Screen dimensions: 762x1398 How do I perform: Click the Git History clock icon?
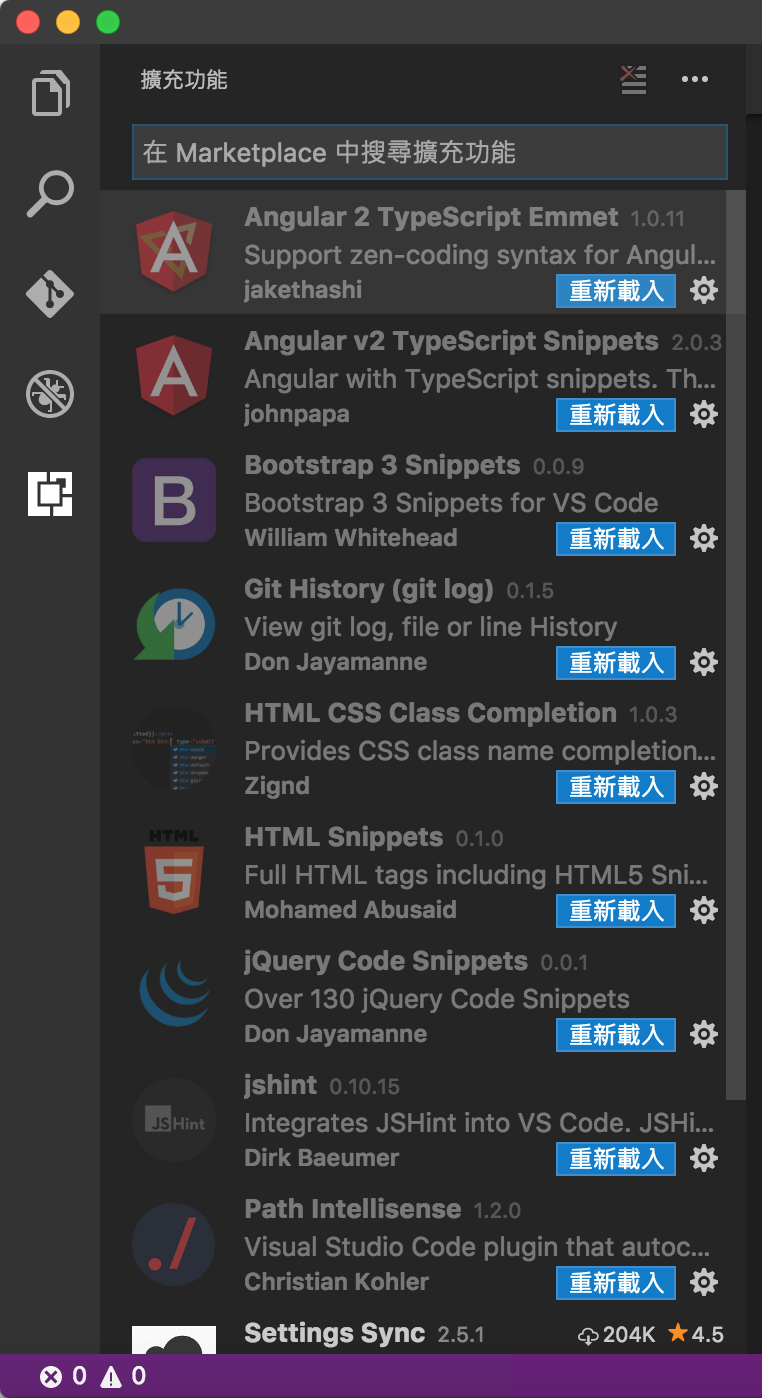pos(174,624)
